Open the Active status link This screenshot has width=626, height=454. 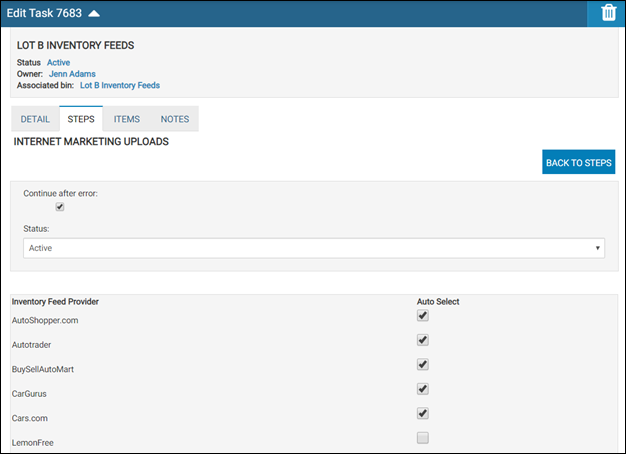(58, 63)
